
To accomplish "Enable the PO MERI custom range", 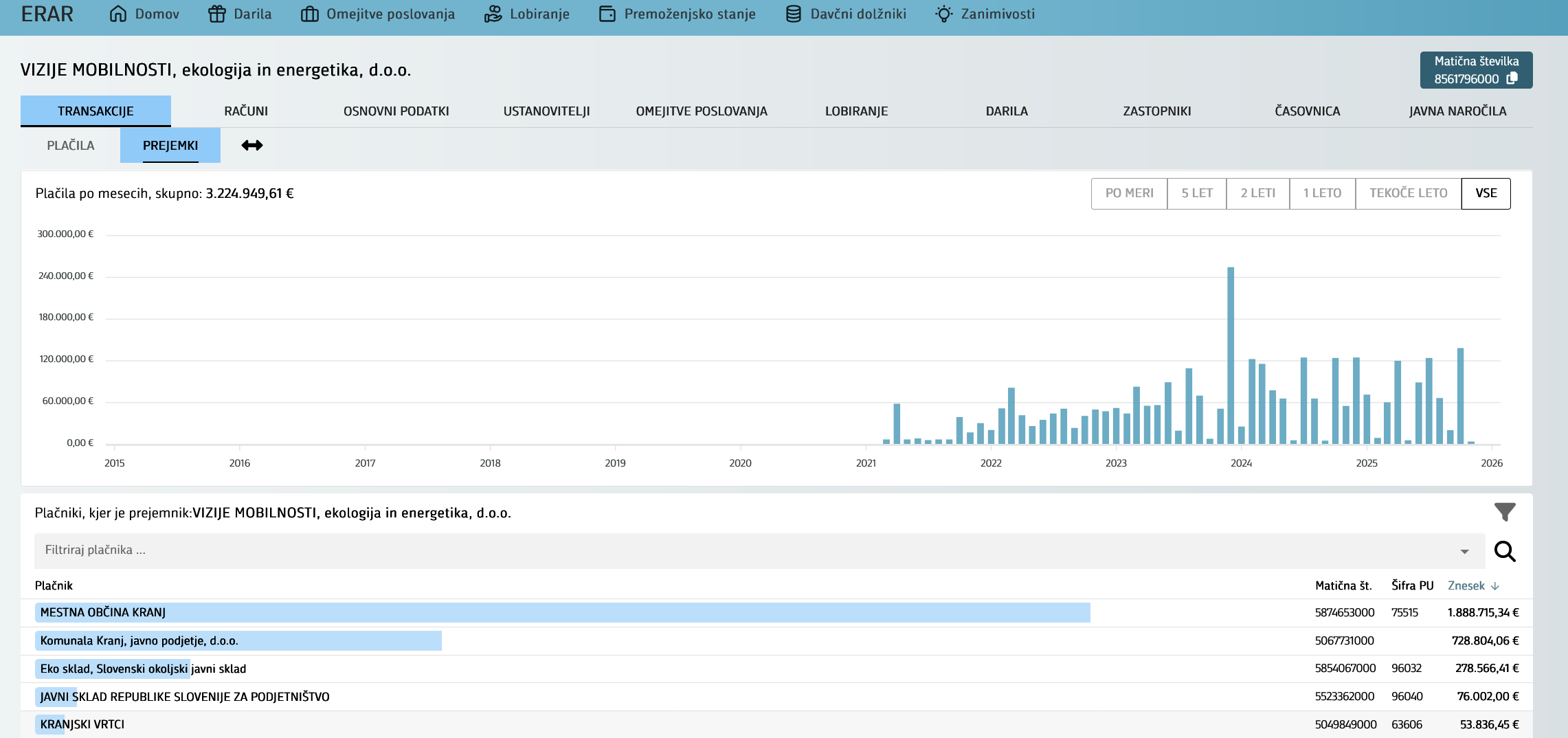I will click(x=1129, y=193).
